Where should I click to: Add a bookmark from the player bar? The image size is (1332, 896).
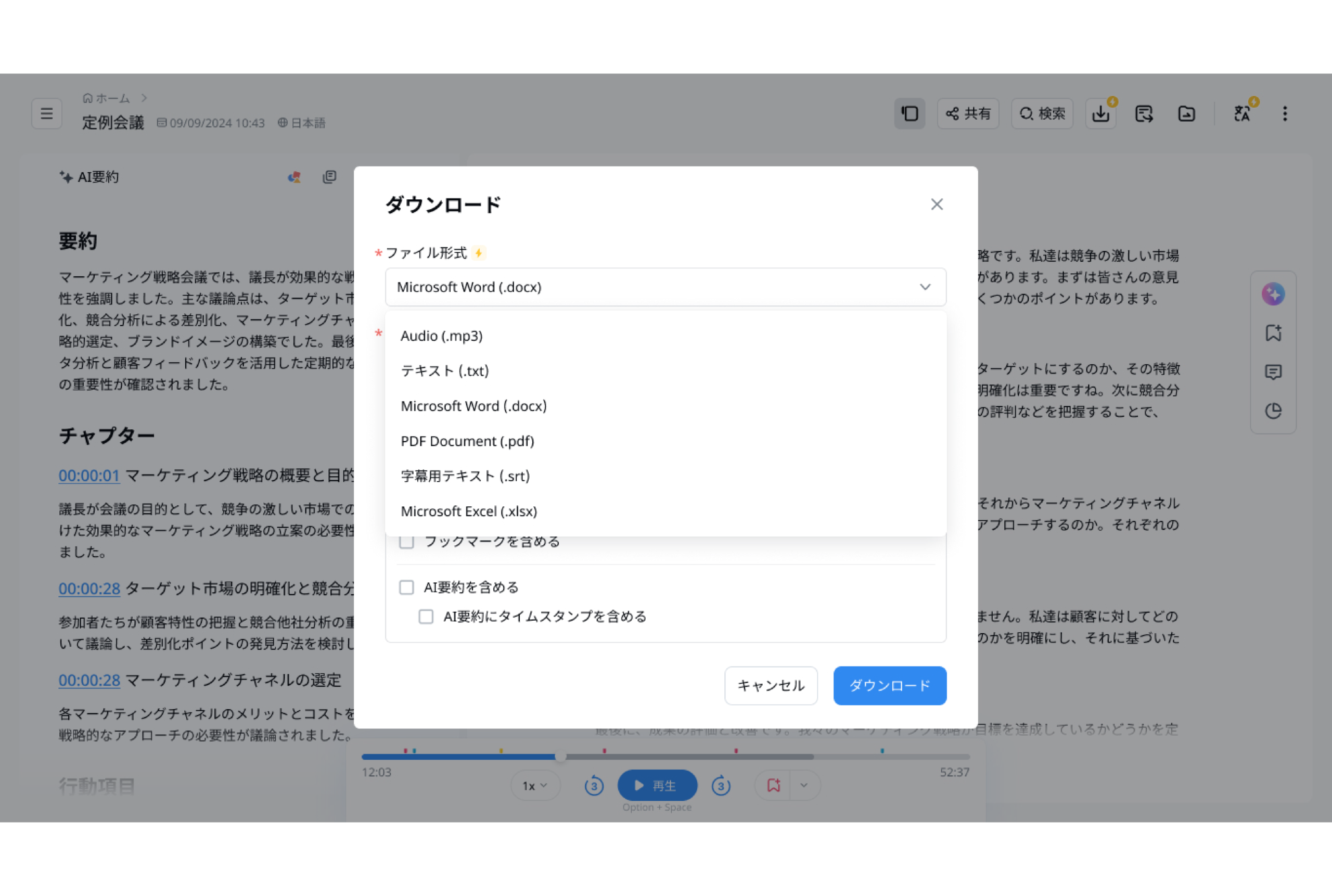(773, 786)
